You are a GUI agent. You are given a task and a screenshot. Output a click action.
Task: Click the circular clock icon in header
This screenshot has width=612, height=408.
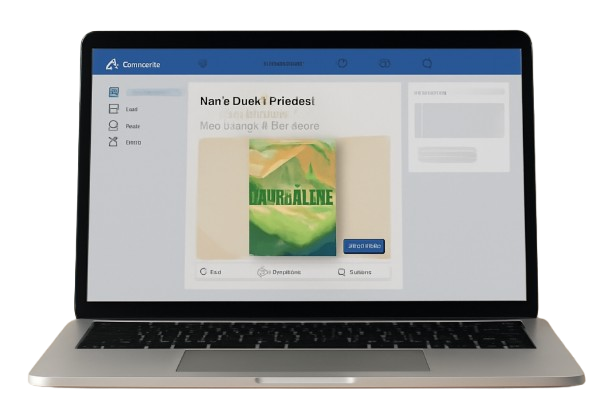(x=342, y=64)
